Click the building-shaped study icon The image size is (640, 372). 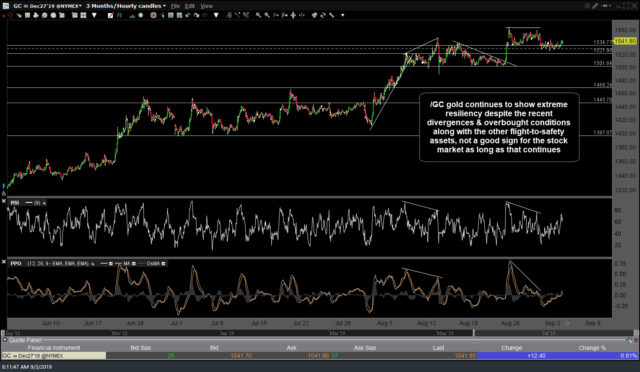coord(228,15)
